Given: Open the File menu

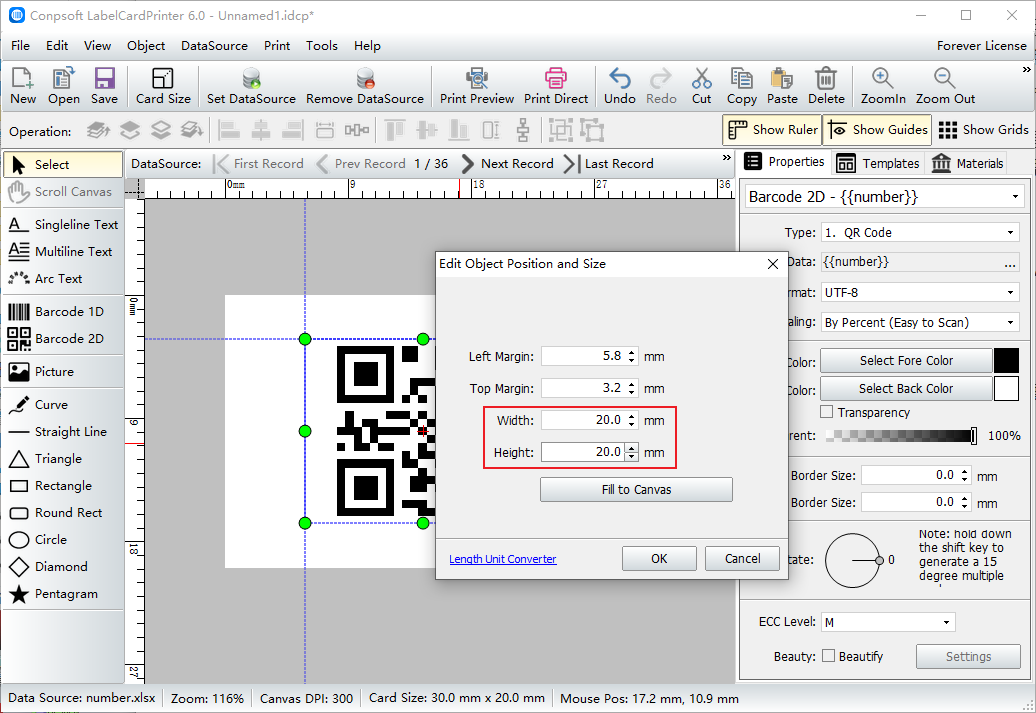Looking at the screenshot, I should pyautogui.click(x=20, y=46).
